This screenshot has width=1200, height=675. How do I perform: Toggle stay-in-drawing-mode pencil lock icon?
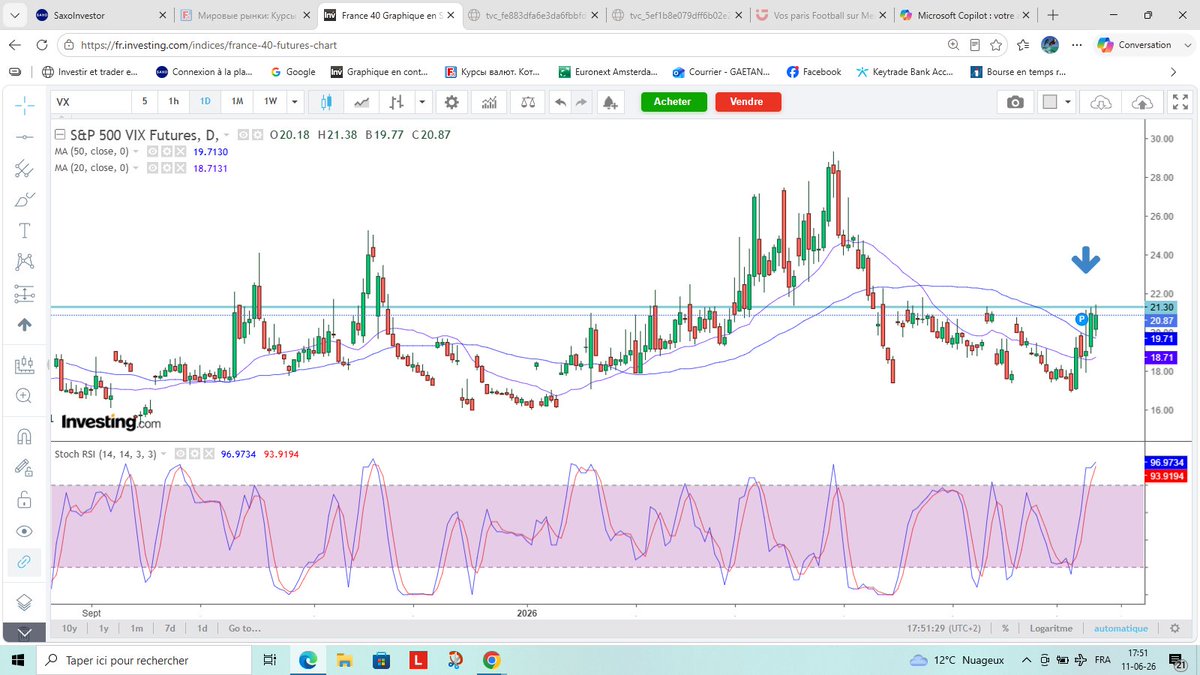coord(25,467)
